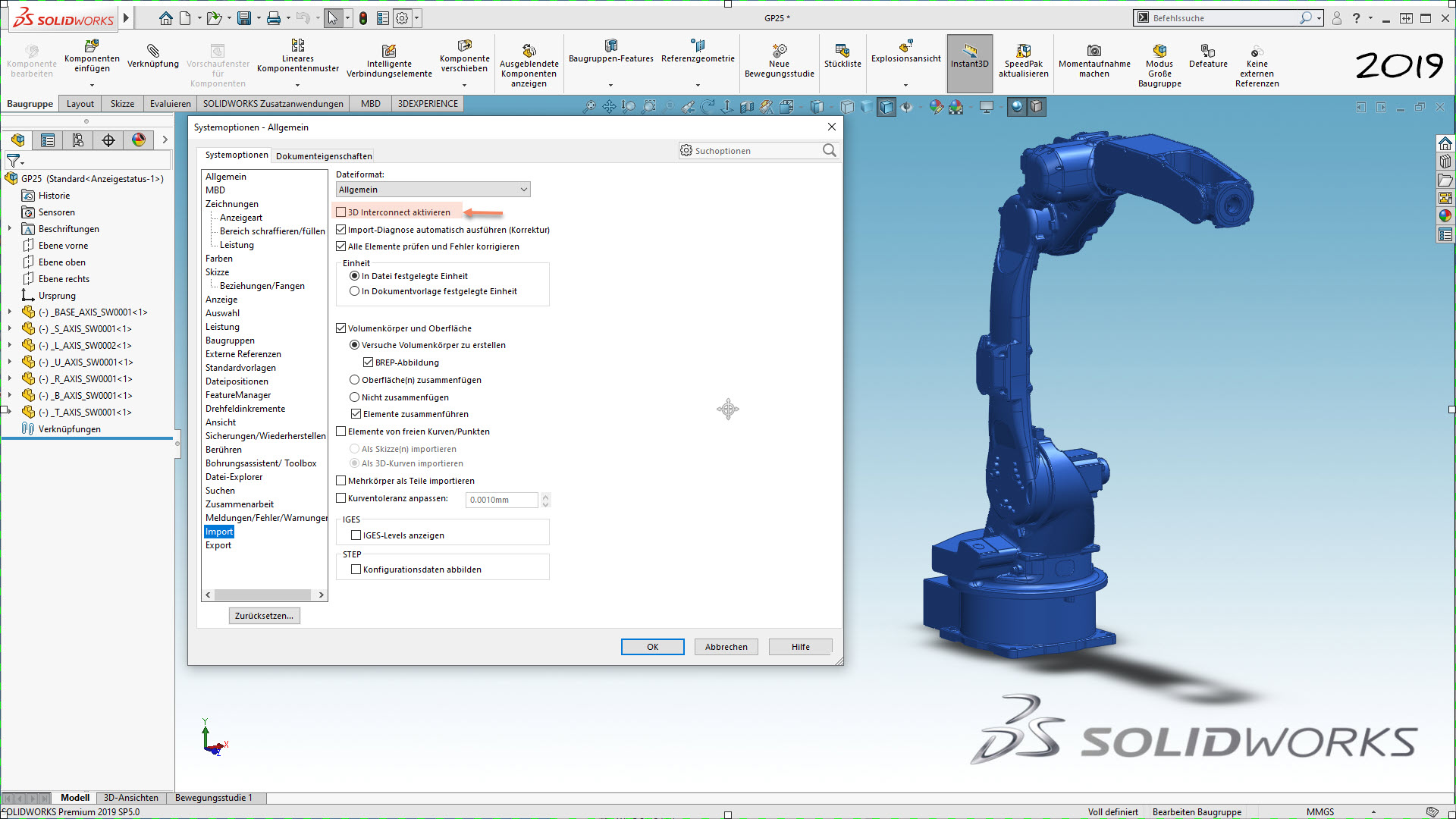Expand FeatureManager tabs with right chevron
The width and height of the screenshot is (1456, 819).
(165, 140)
